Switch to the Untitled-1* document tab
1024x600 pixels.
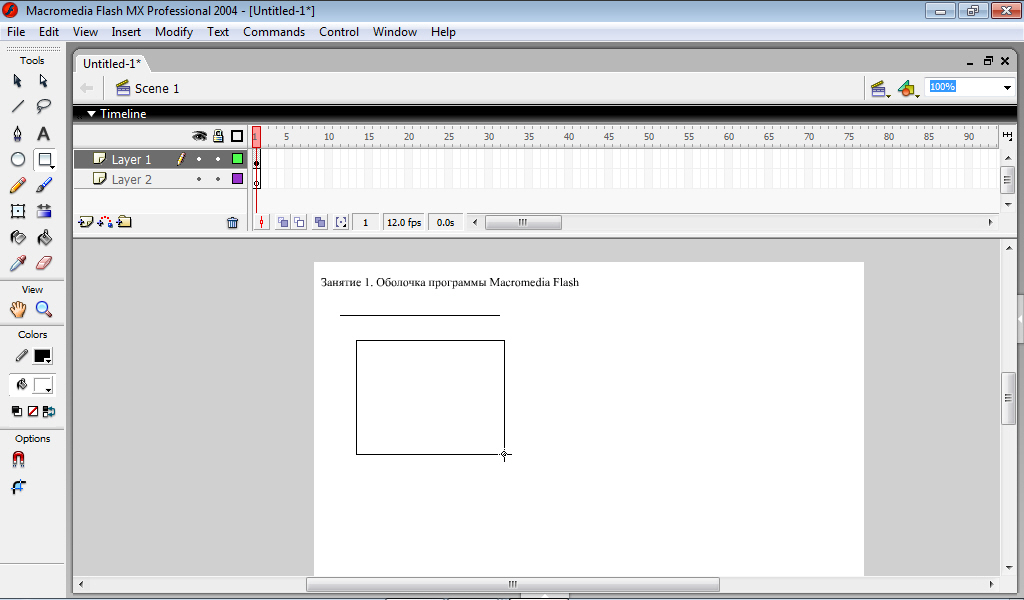[112, 63]
